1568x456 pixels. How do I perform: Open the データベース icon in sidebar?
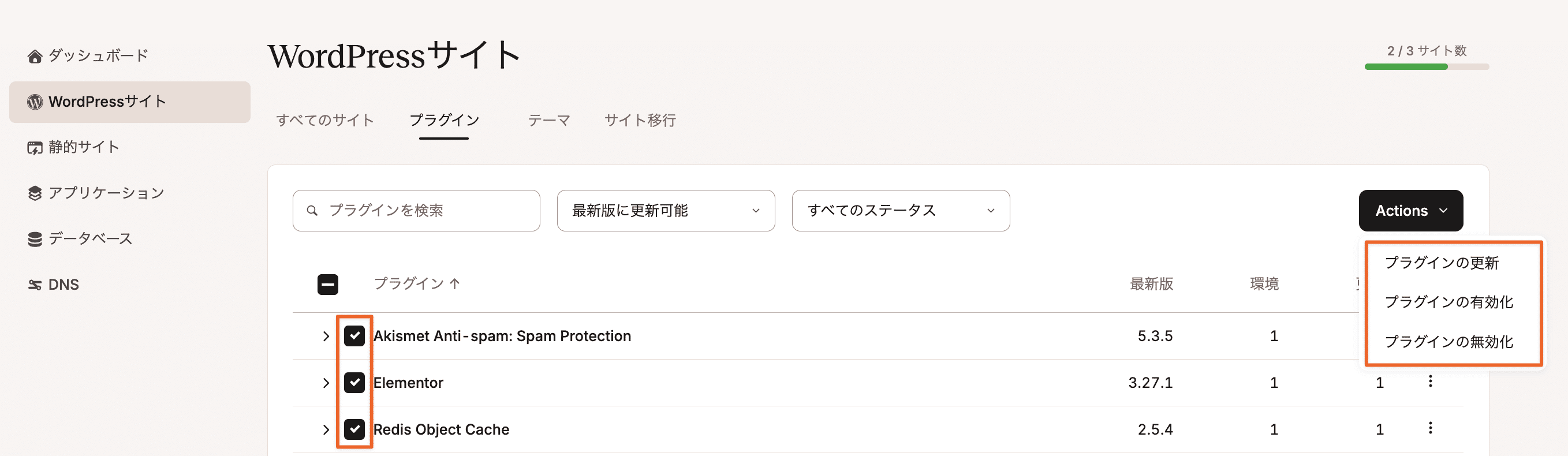[35, 238]
